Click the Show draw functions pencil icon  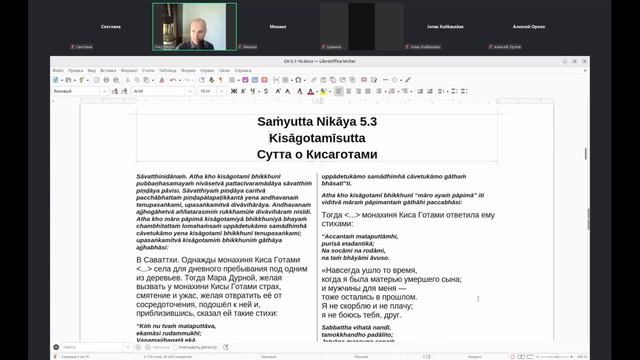[x=408, y=80]
